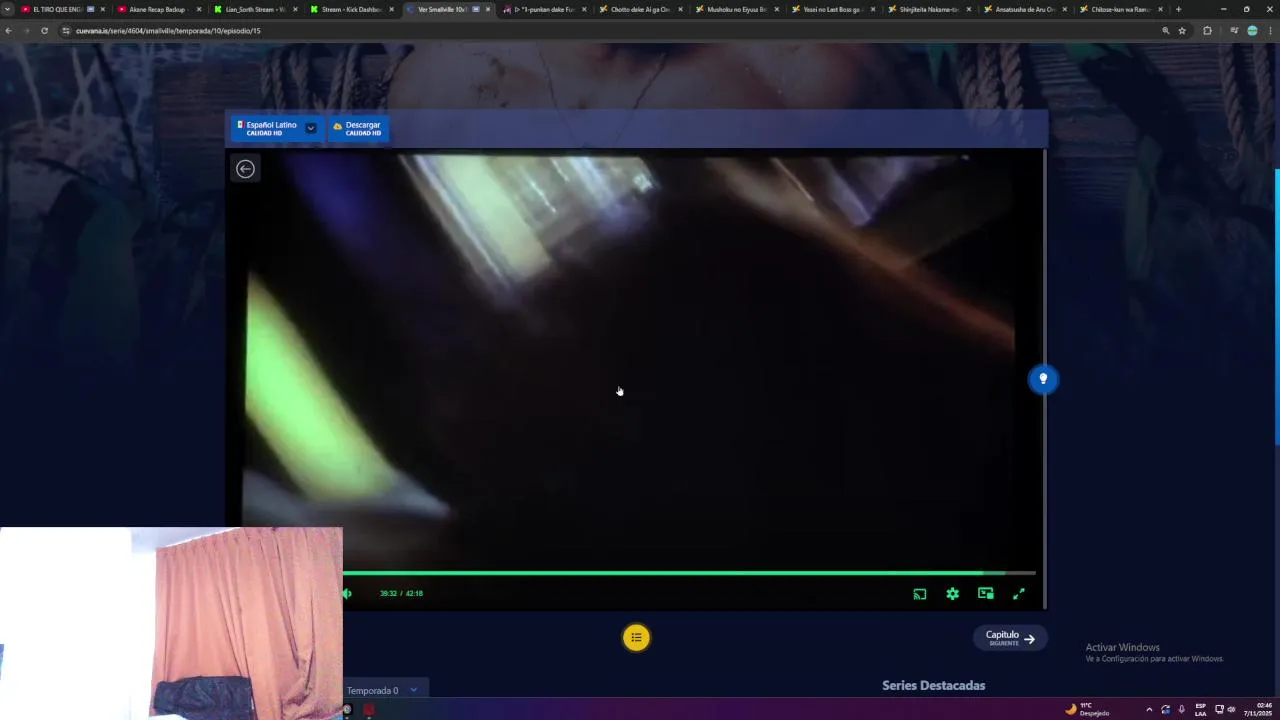Open a new browser tab
This screenshot has height=720, width=1280.
pos(1178,9)
